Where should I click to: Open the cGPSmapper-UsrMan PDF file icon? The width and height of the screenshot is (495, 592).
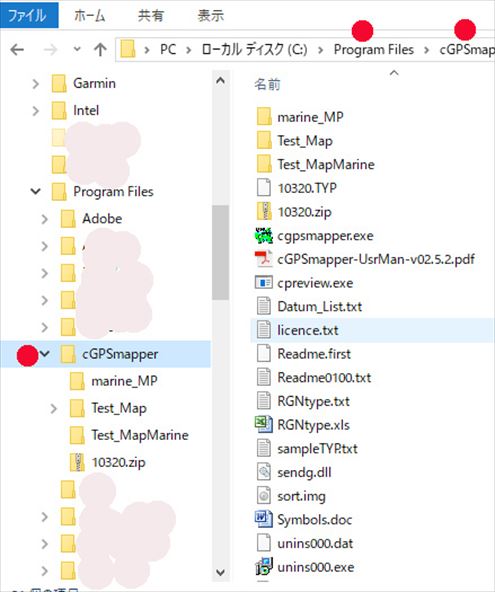[264, 259]
